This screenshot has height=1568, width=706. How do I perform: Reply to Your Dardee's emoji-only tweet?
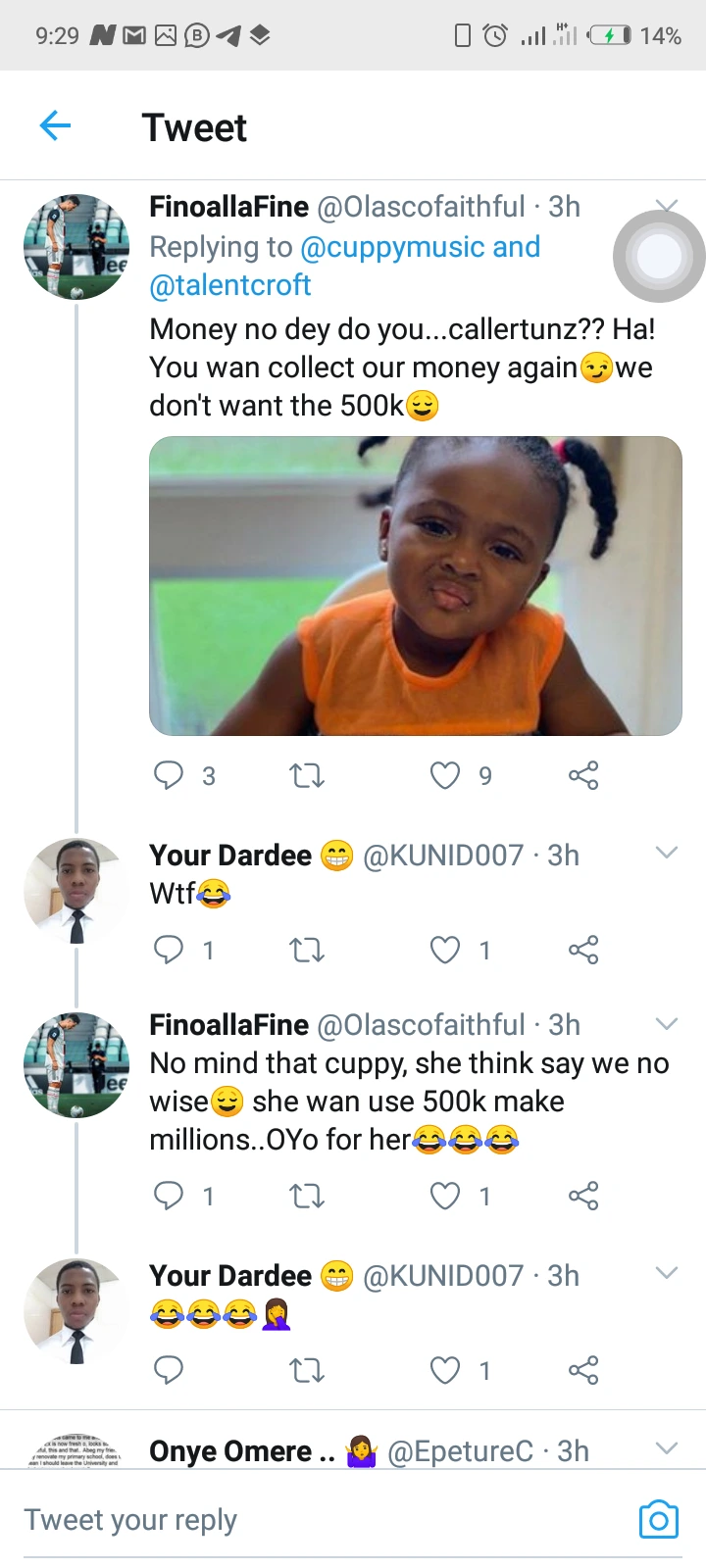click(169, 1370)
